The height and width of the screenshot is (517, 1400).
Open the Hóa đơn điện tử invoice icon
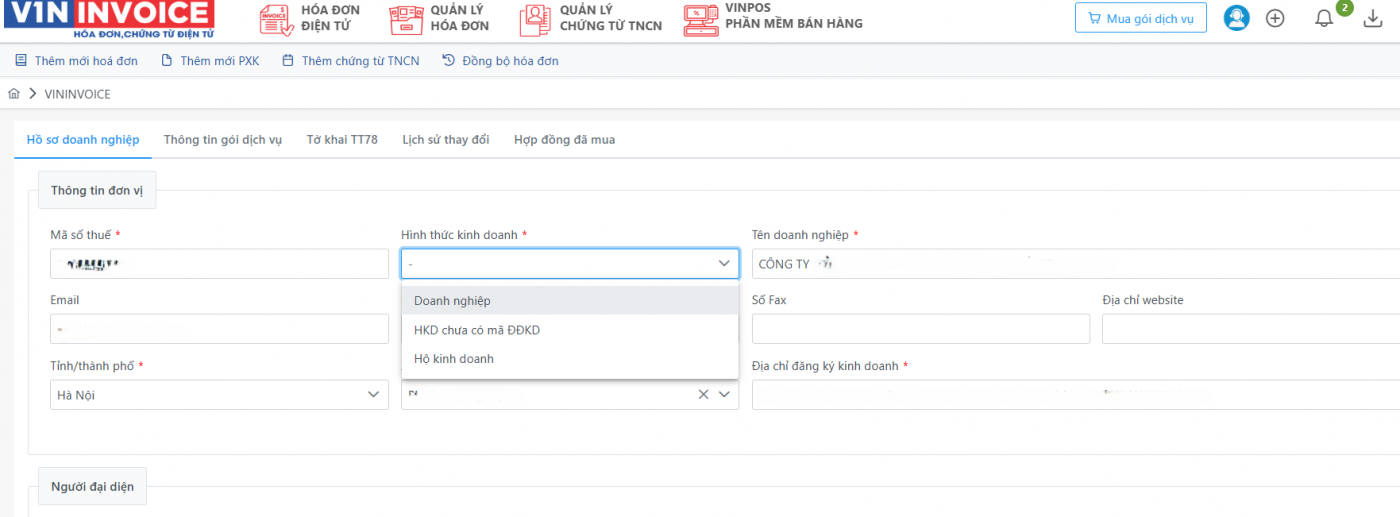tap(276, 20)
